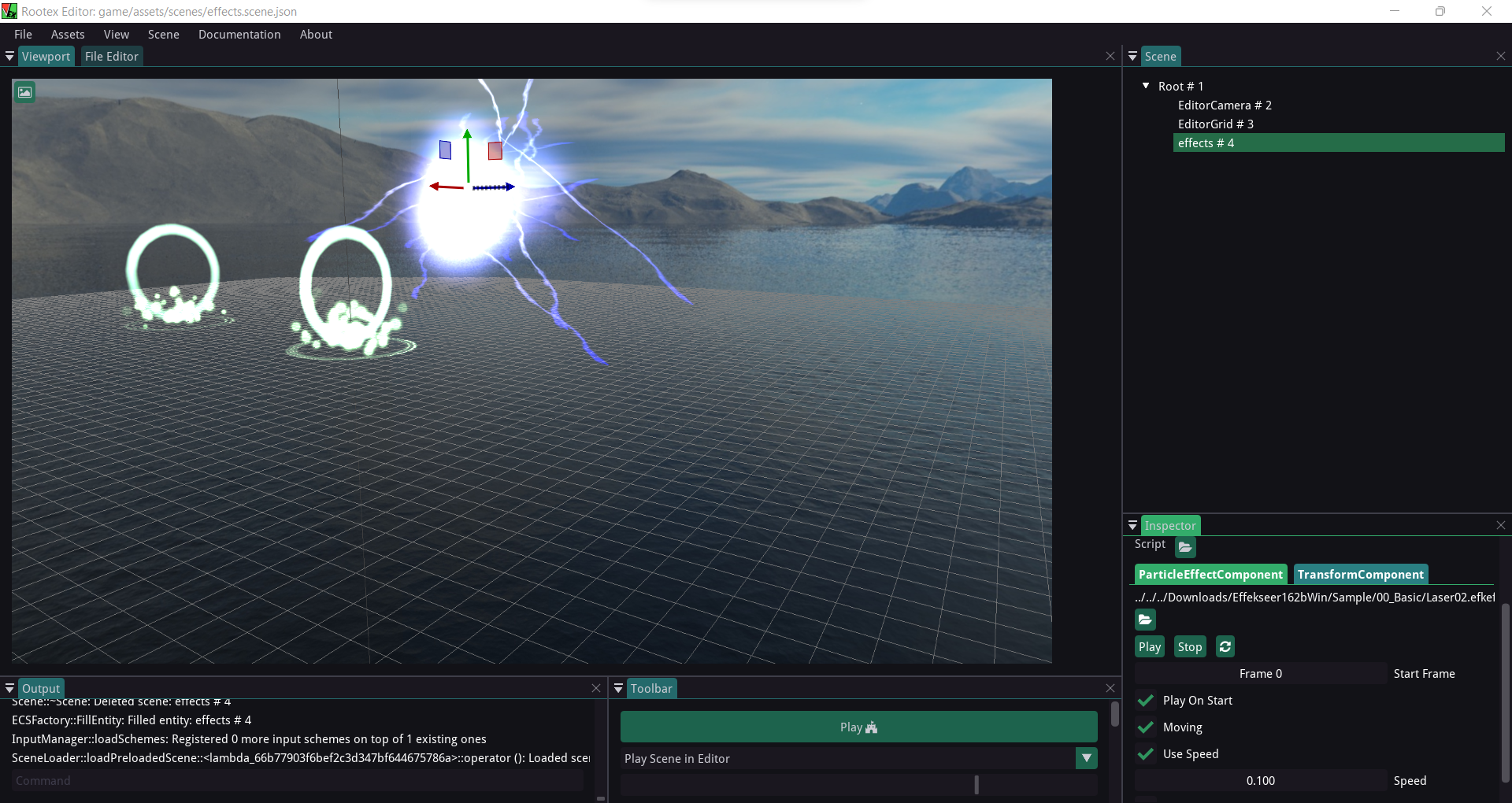
Task: Click the Command input field
Action: click(x=298, y=780)
